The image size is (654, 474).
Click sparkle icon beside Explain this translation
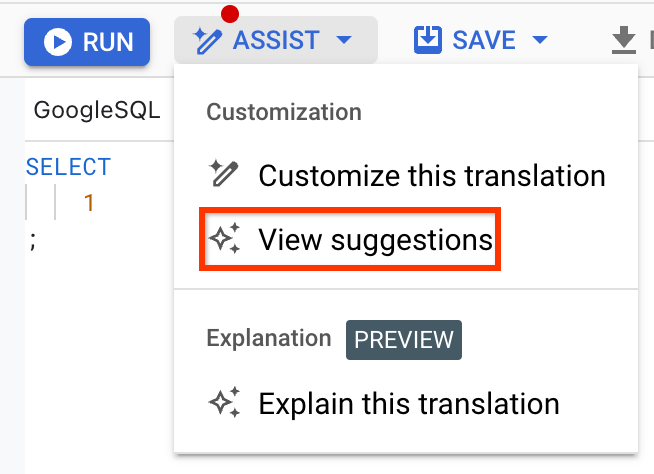224,402
